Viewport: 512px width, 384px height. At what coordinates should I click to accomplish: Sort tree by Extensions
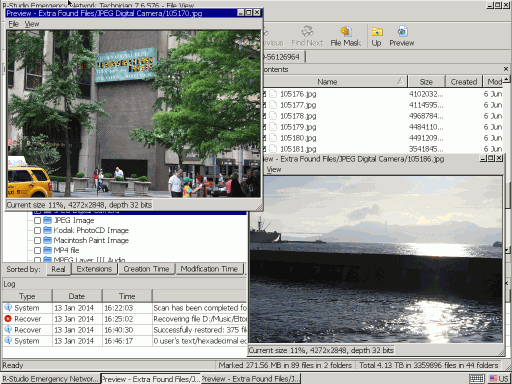pyautogui.click(x=94, y=269)
